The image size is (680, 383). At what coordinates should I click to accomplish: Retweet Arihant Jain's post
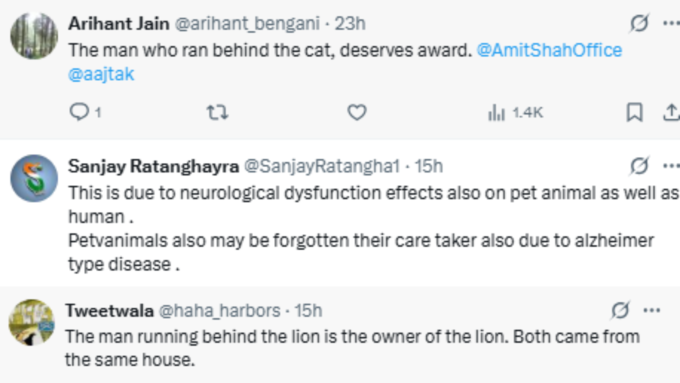[x=217, y=112]
